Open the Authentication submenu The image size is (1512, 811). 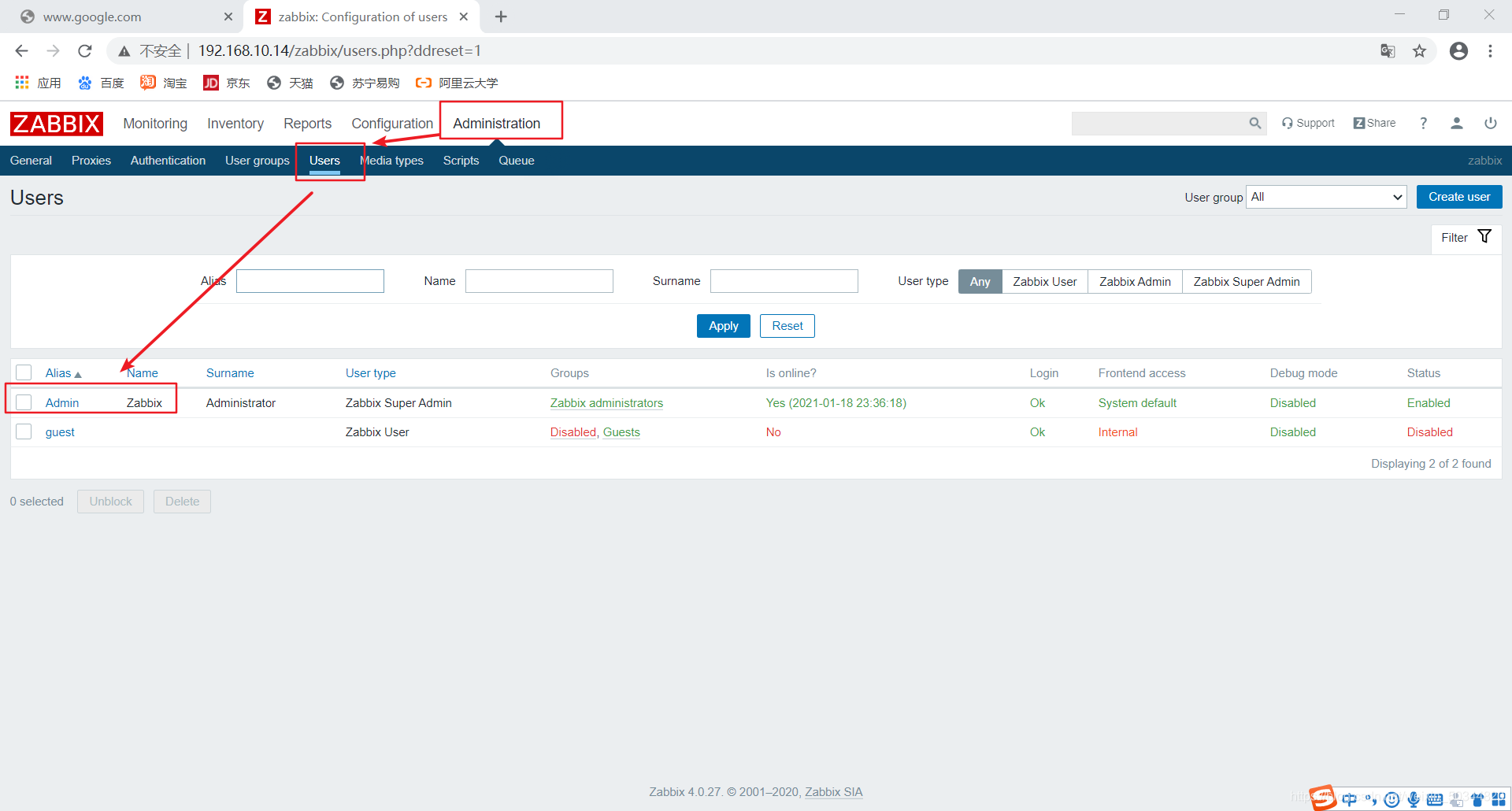[x=168, y=161]
